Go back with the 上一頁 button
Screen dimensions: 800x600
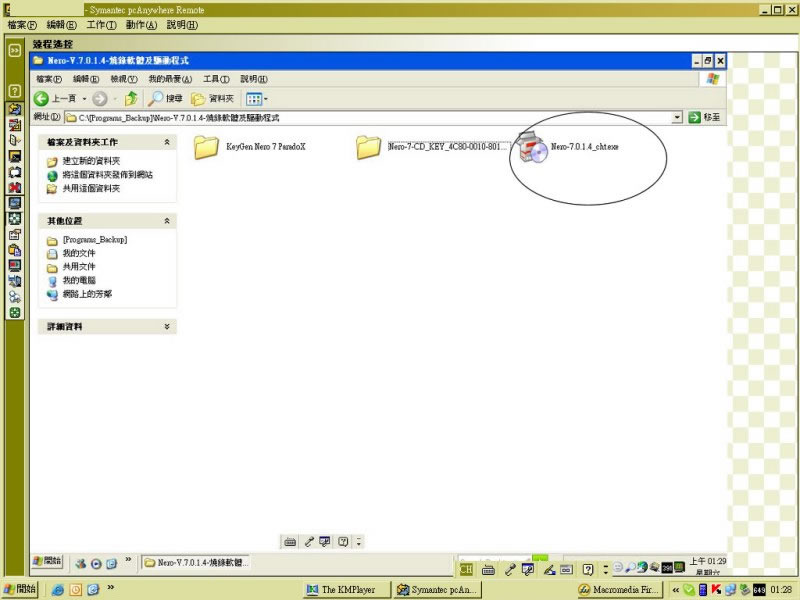click(55, 98)
